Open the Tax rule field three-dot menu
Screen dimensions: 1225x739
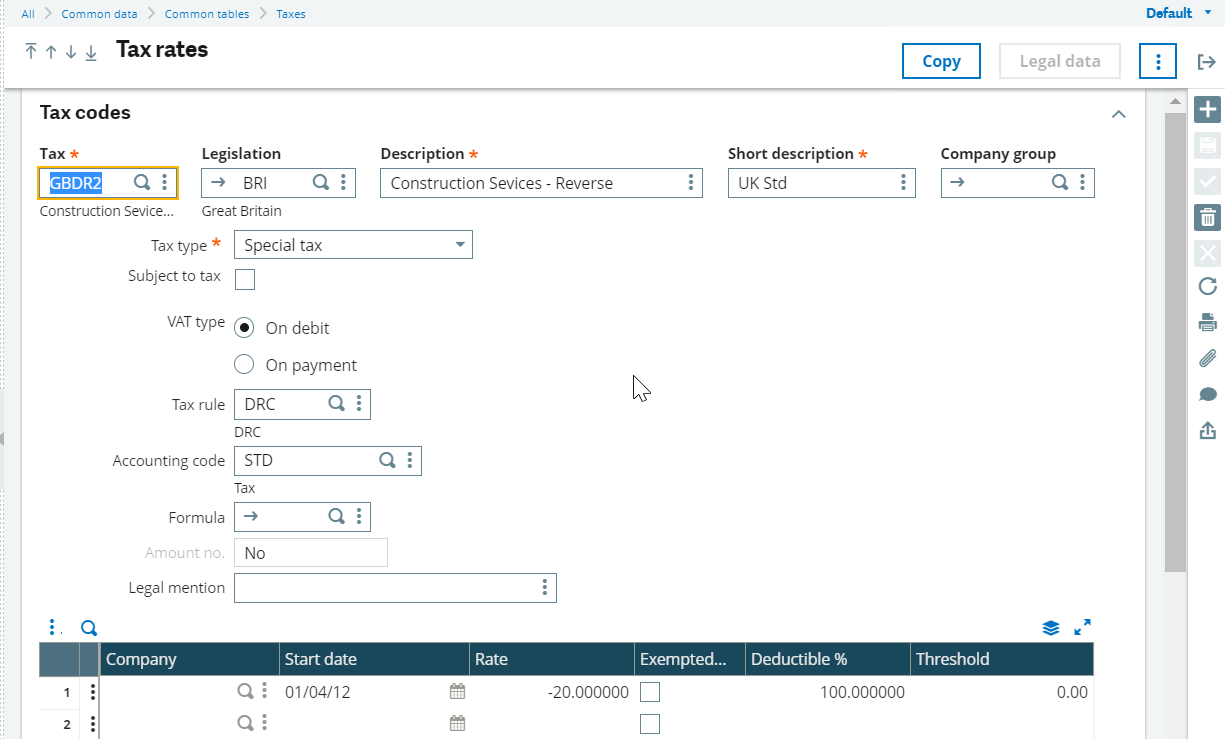coord(359,404)
